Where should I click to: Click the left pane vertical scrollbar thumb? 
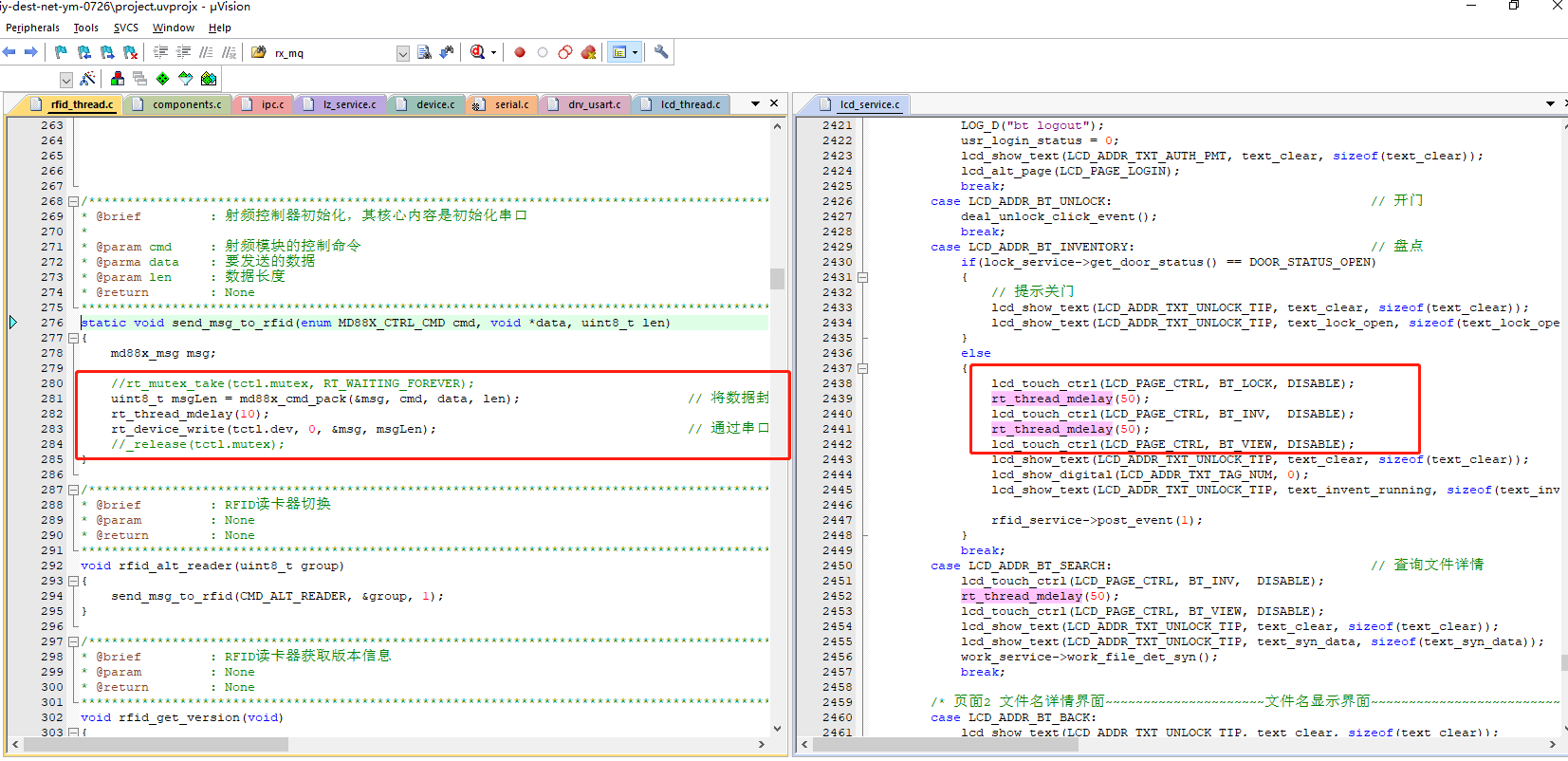click(x=777, y=278)
